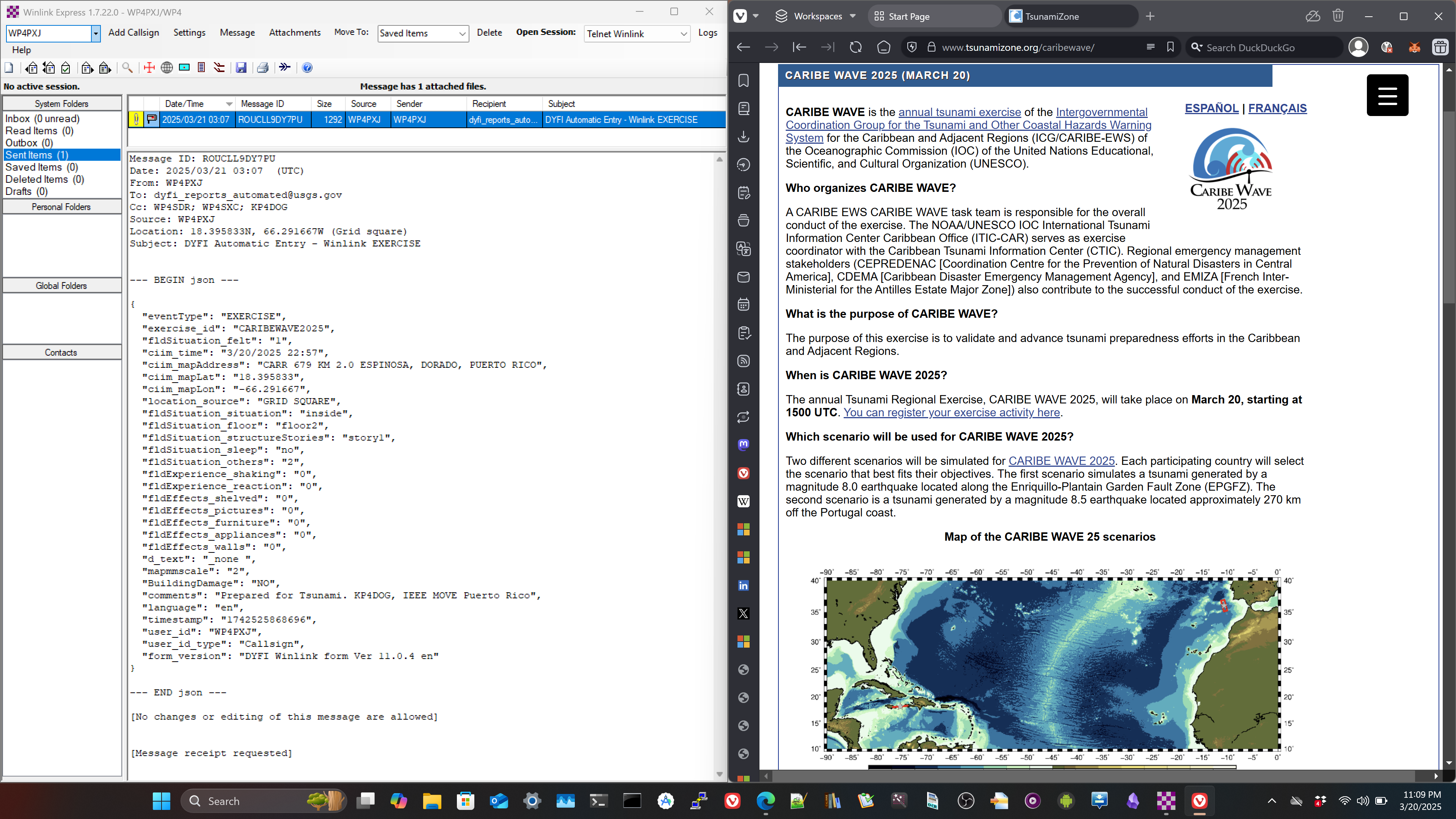Screen dimensions: 1456x819
Task: Click the red crosshair GPS position icon
Action: (149, 68)
